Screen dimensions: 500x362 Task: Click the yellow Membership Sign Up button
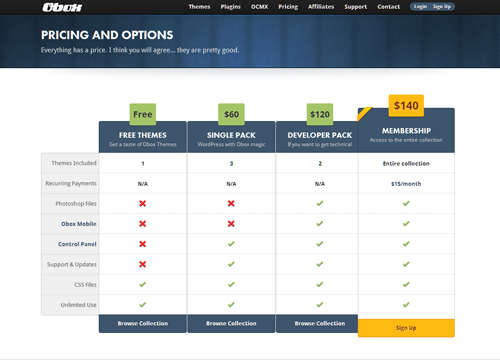[x=406, y=328]
